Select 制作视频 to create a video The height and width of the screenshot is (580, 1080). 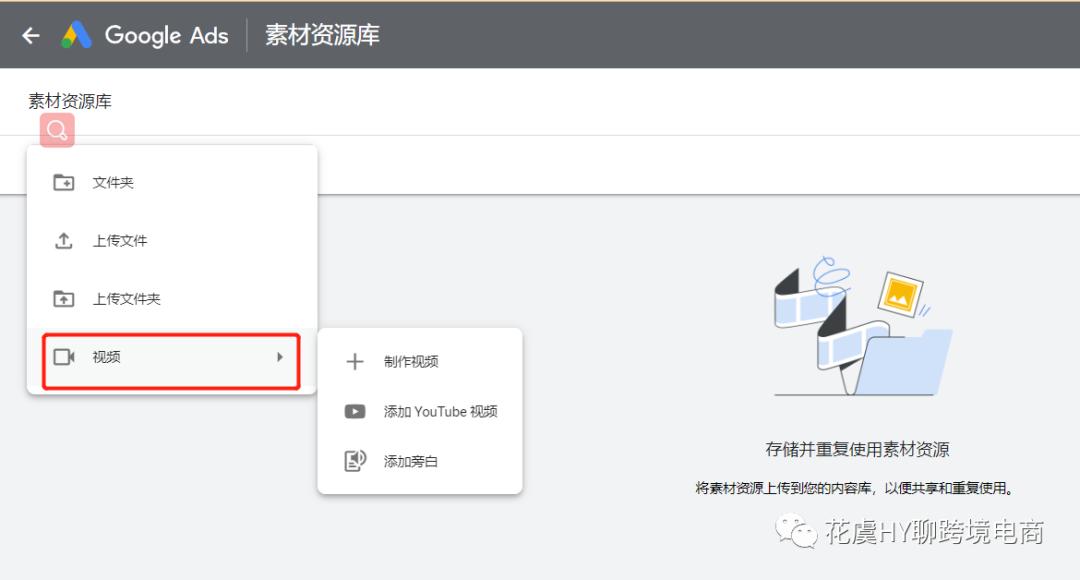click(x=412, y=362)
